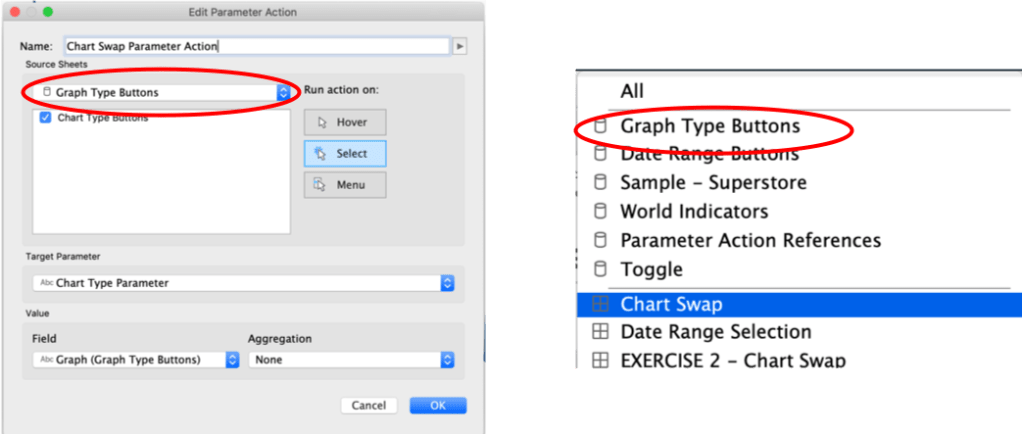Click the Menu action button
1022x434 pixels.
tap(345, 185)
